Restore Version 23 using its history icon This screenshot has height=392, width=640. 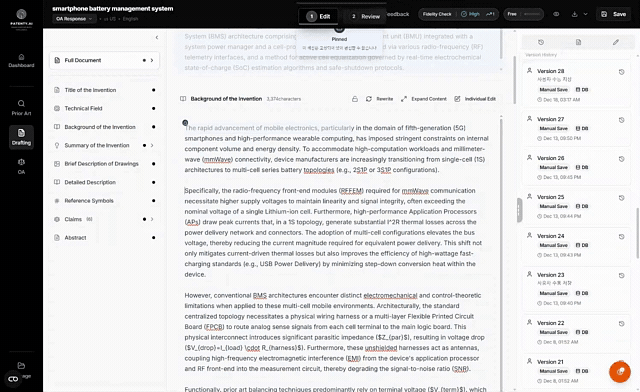621,276
